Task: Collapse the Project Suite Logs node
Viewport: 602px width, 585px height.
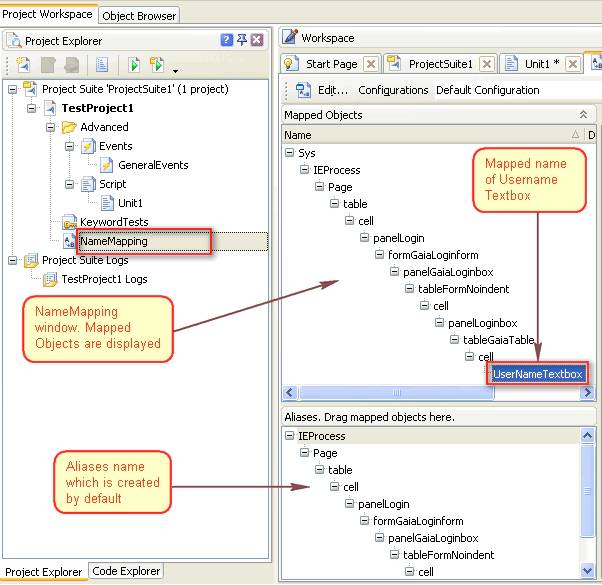Action: [13, 260]
